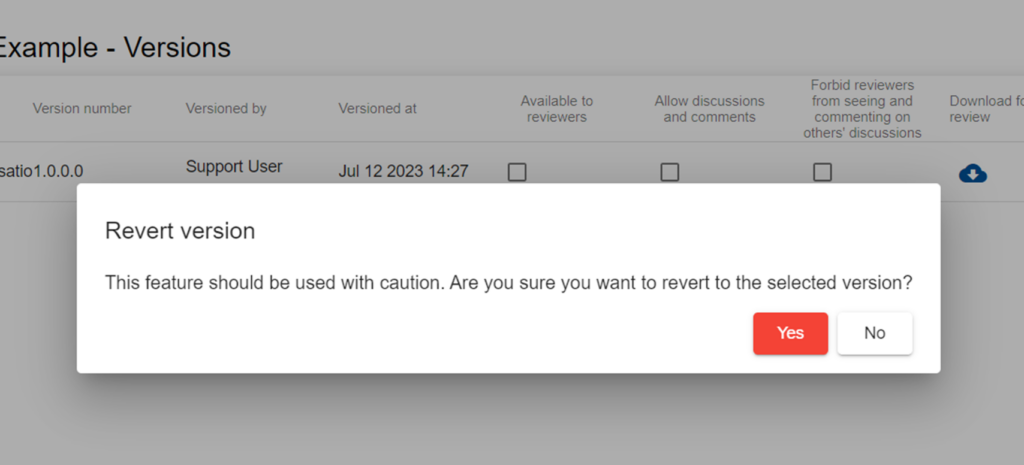1024x465 pixels.
Task: Click the Jul 12 2023 14:27 timestamp
Action: (403, 171)
